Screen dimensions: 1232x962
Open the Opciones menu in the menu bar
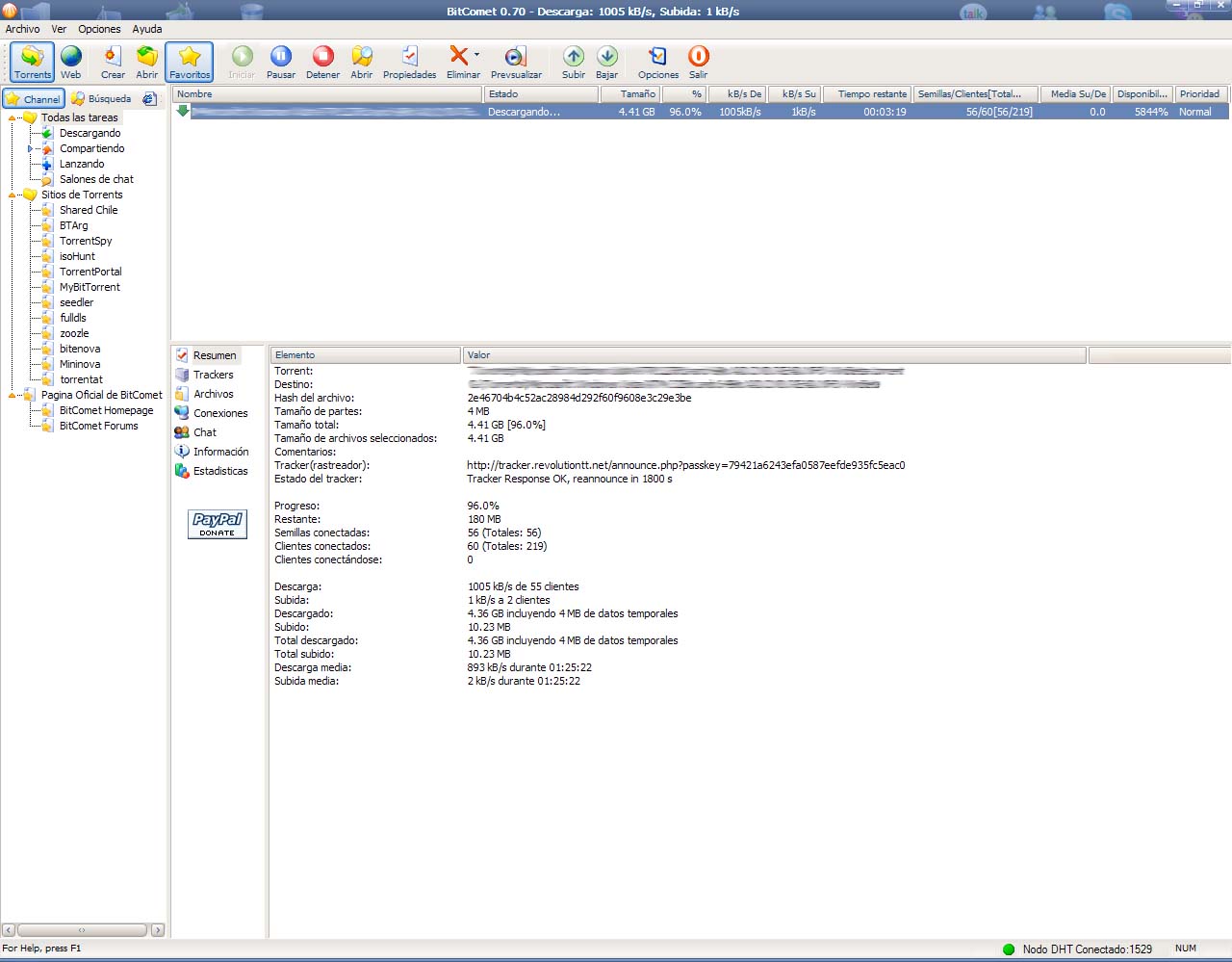pos(99,29)
